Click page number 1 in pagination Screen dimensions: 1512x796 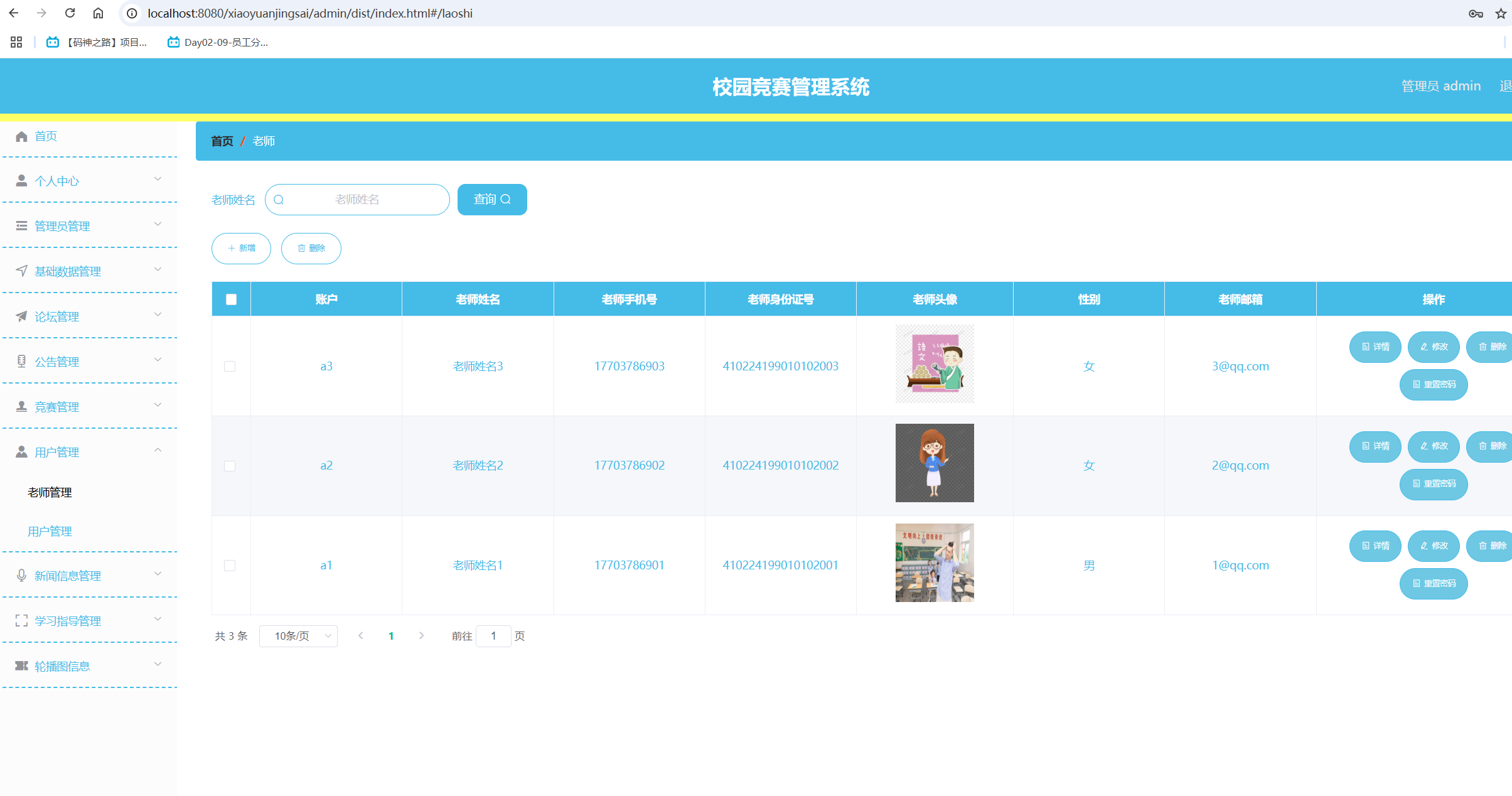click(x=391, y=636)
